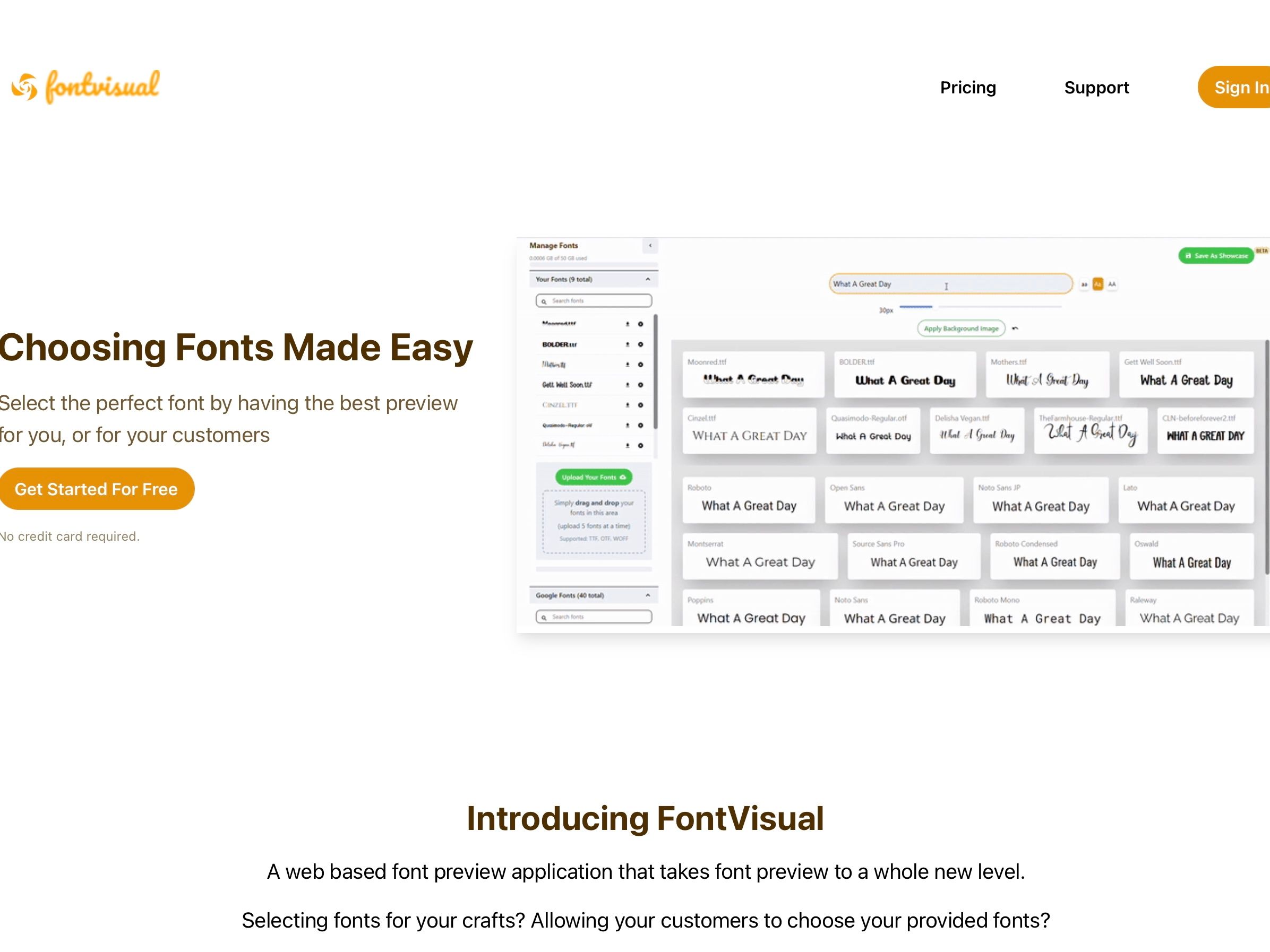
Task: Click the download icon beside Gett Well Soon.ttf
Action: [628, 385]
